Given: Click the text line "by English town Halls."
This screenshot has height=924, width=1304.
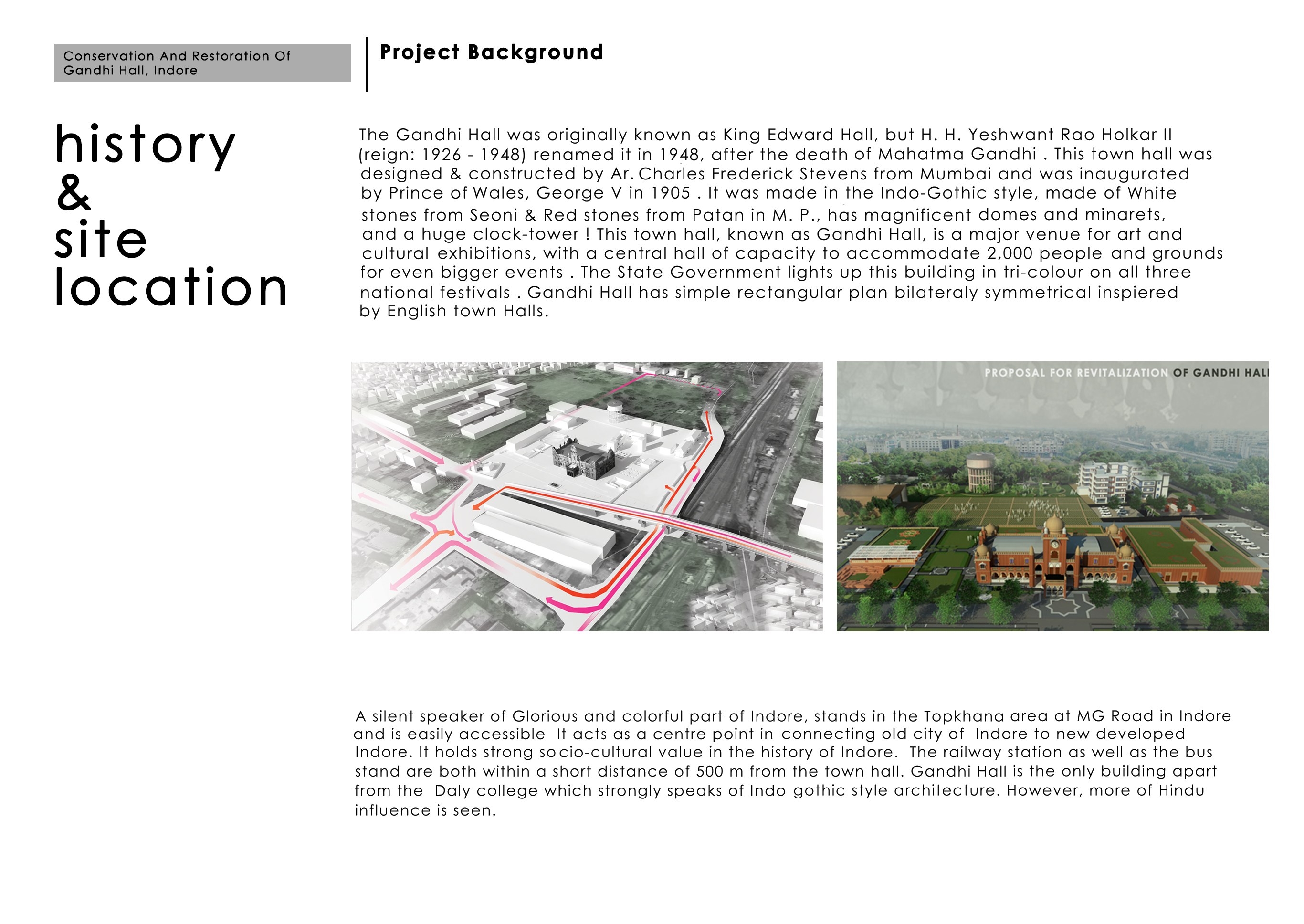Looking at the screenshot, I should 453,311.
